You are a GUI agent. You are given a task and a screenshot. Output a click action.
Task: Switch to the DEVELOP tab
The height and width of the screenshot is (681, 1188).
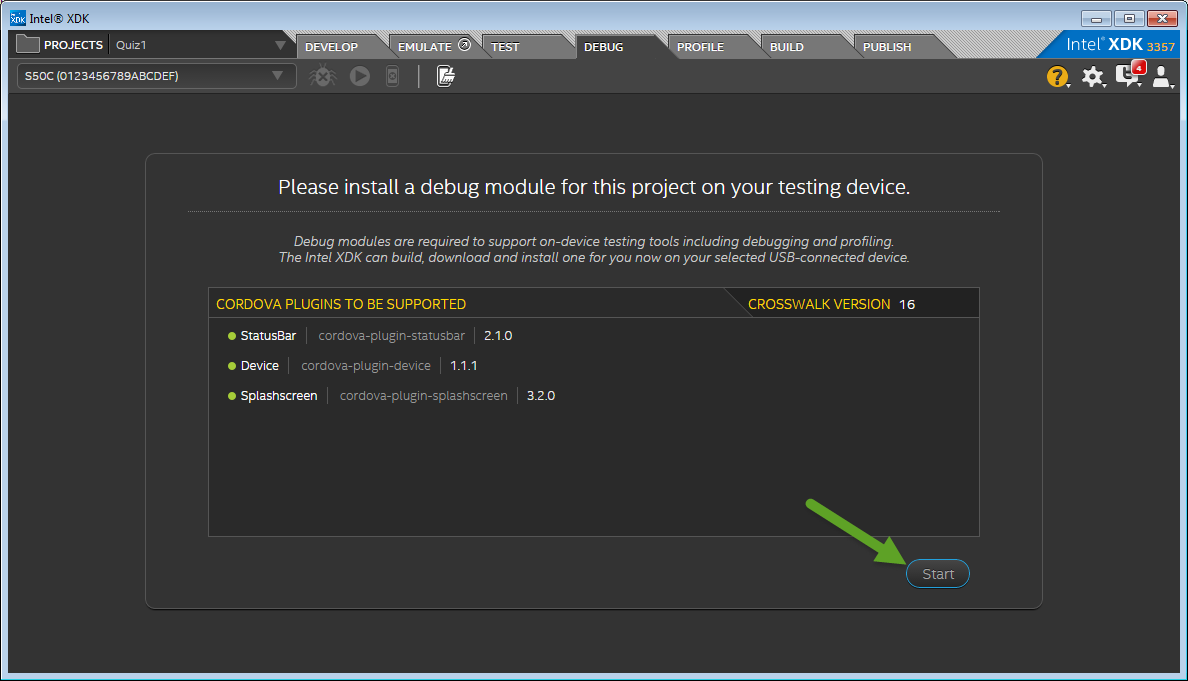coord(331,47)
